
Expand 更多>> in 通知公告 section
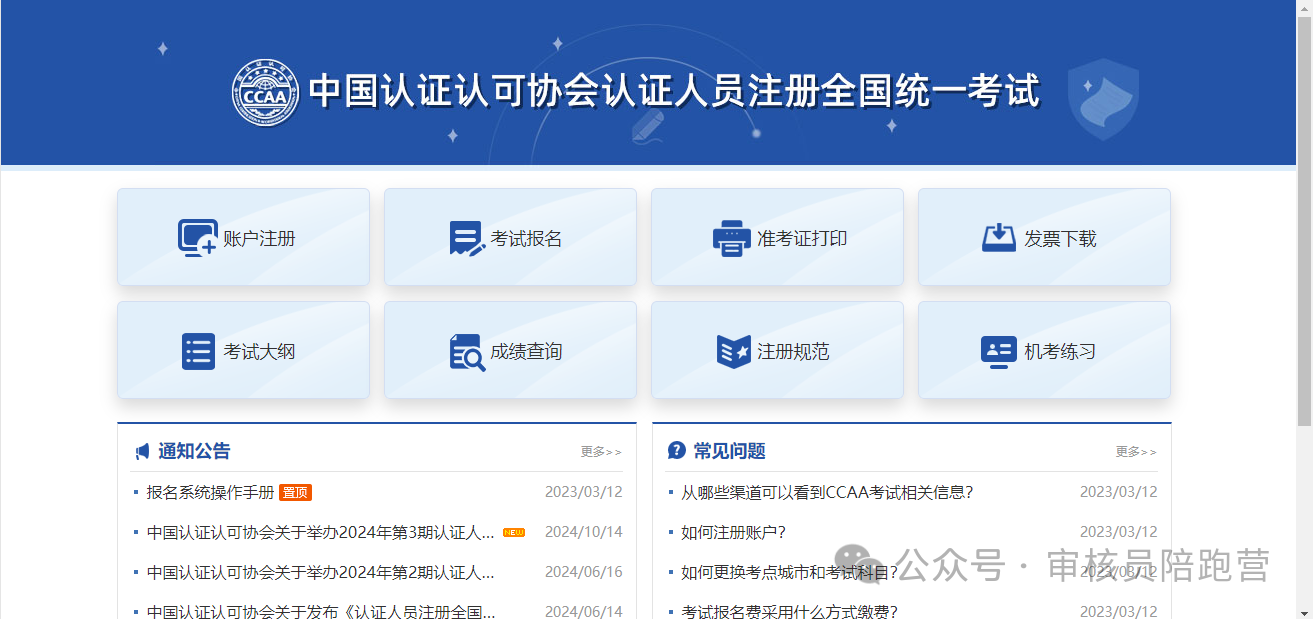click(x=601, y=452)
